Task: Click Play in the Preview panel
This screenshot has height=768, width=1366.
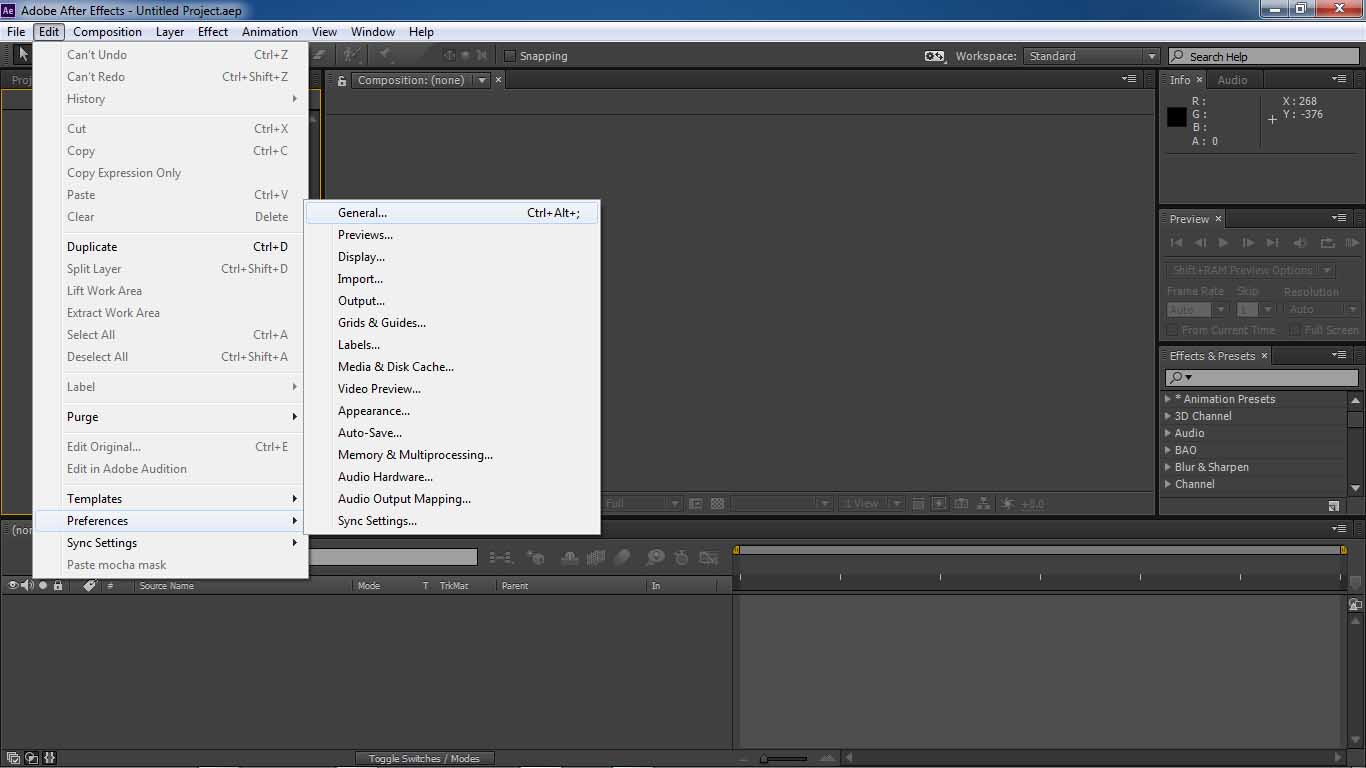Action: (x=1223, y=243)
